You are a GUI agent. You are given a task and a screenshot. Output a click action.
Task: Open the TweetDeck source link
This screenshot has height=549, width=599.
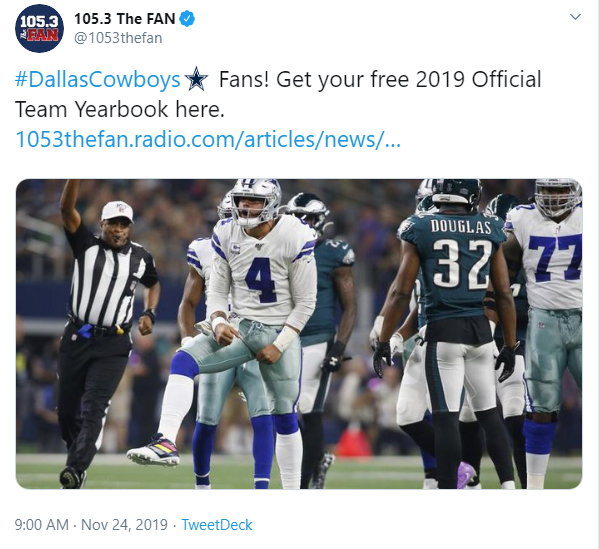[217, 525]
